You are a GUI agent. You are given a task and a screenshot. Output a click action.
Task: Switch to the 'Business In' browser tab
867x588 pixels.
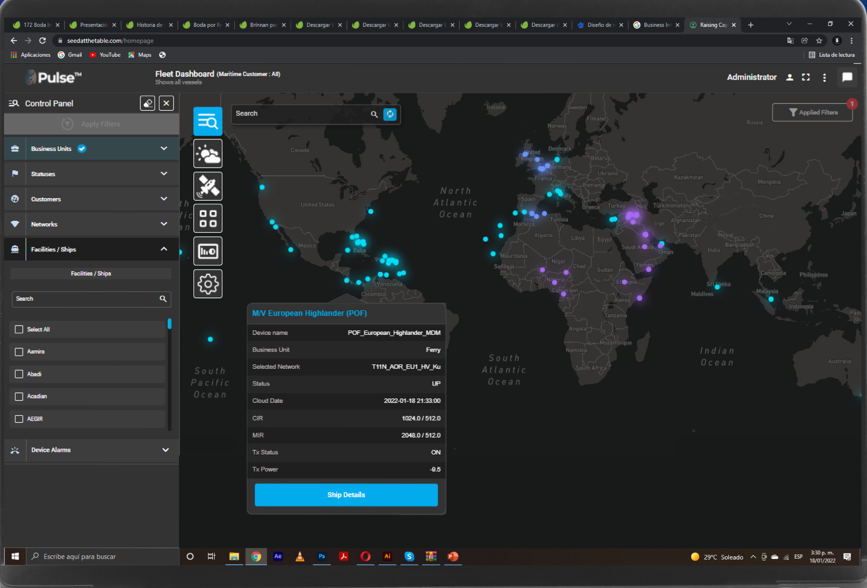point(655,25)
